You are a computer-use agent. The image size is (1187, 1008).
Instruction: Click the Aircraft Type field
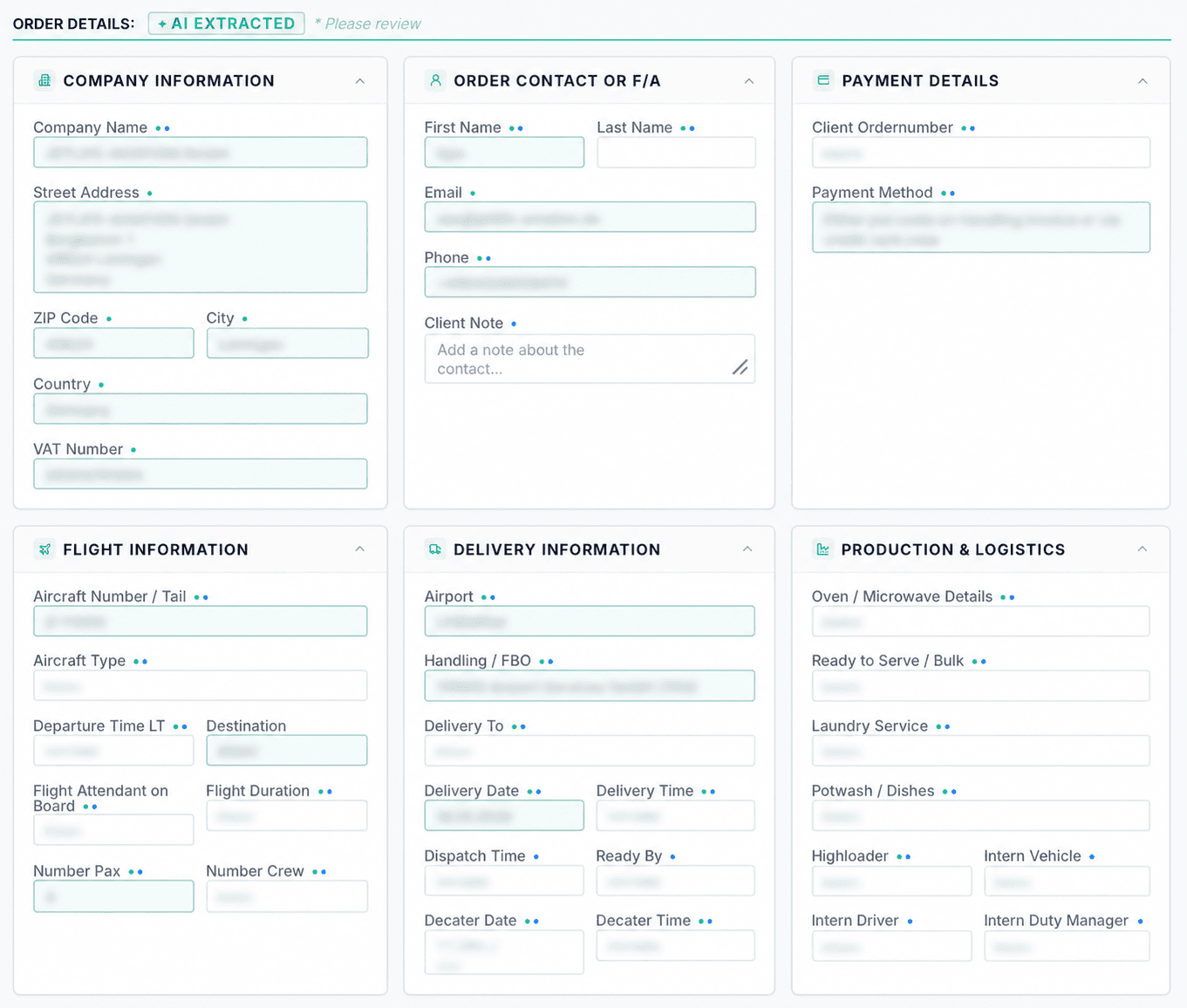pyautogui.click(x=201, y=686)
